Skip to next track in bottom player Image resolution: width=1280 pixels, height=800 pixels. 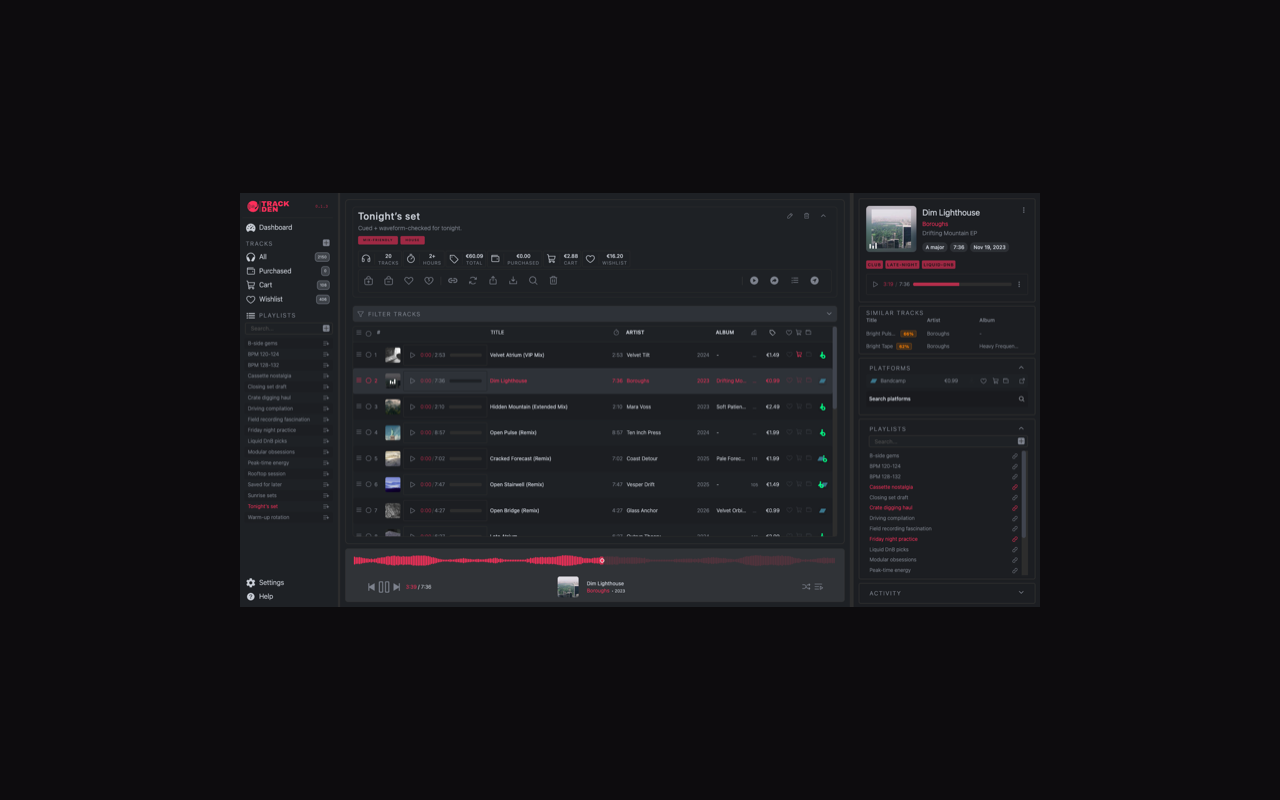coord(397,587)
